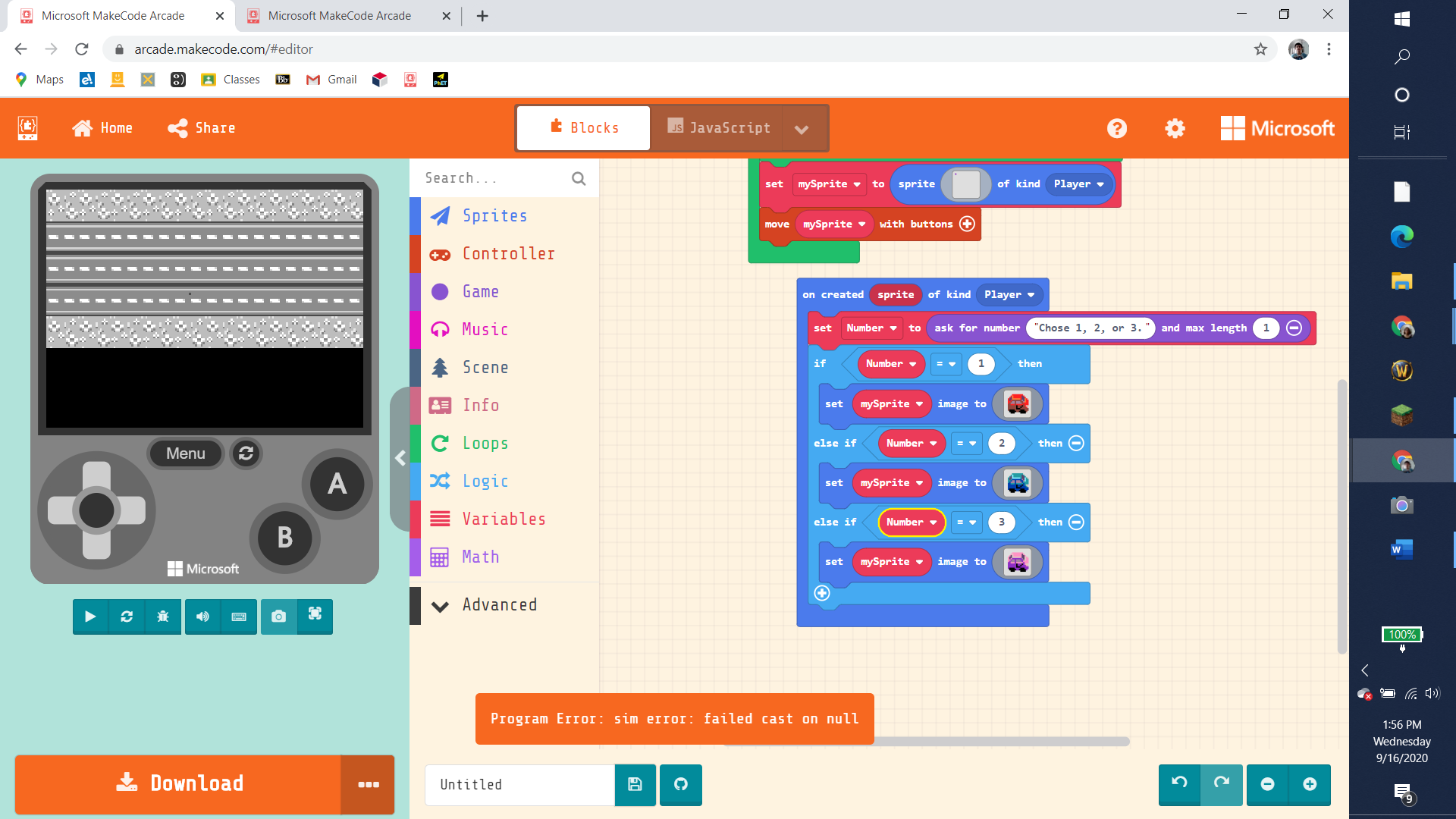Take a simulator screenshot with camera icon
Screen dimensions: 1456x819
point(278,617)
